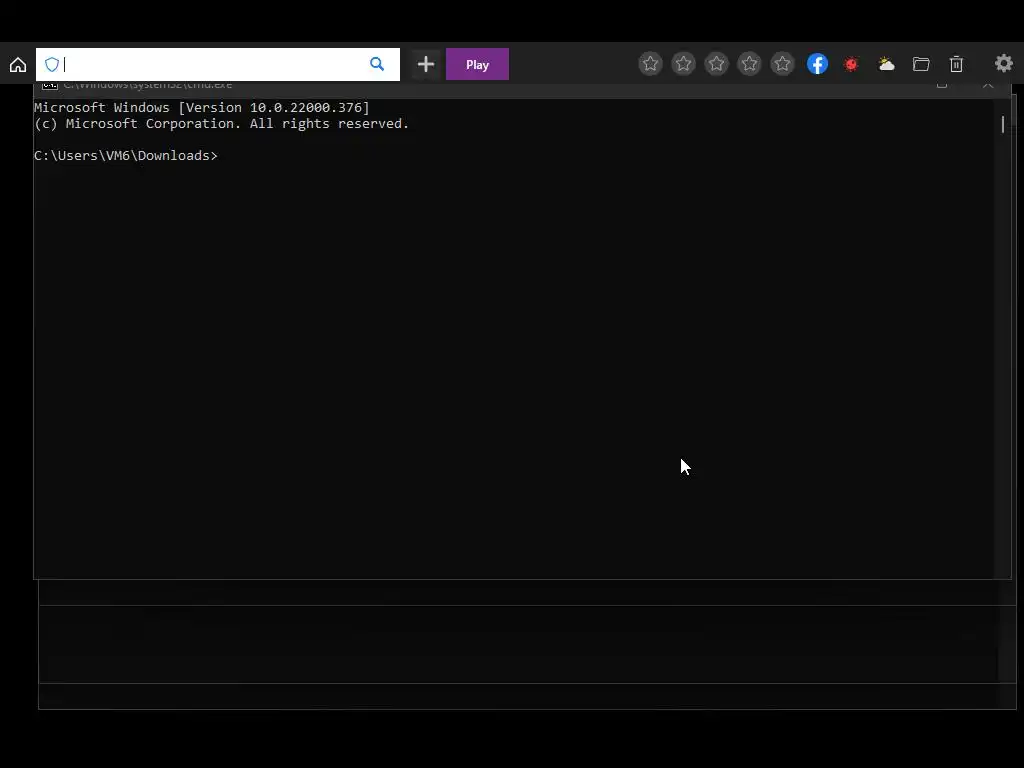This screenshot has height=768, width=1024.
Task: Click the cmd window scrollbar thumb
Action: (1003, 124)
